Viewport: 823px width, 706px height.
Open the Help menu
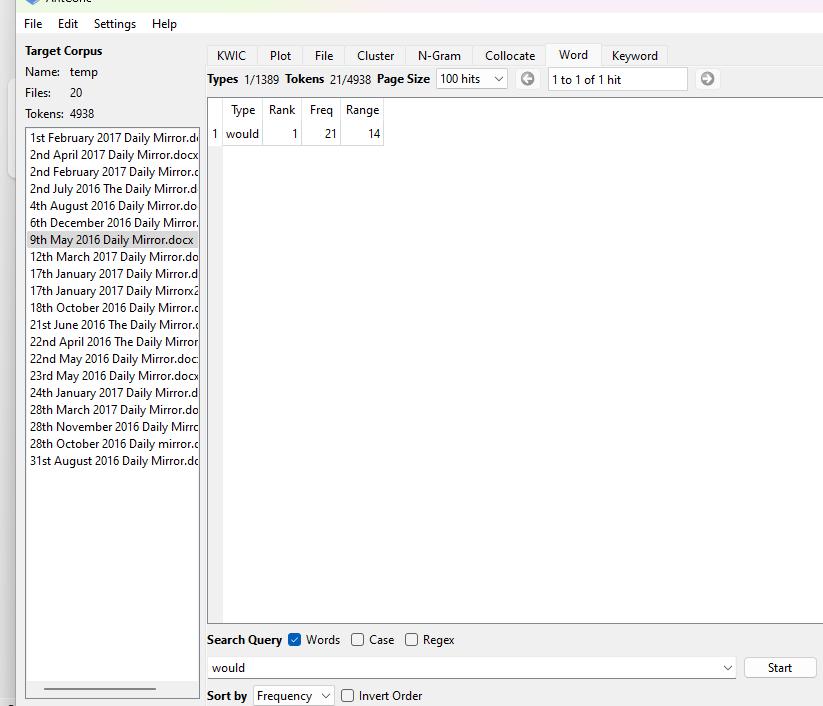(164, 24)
